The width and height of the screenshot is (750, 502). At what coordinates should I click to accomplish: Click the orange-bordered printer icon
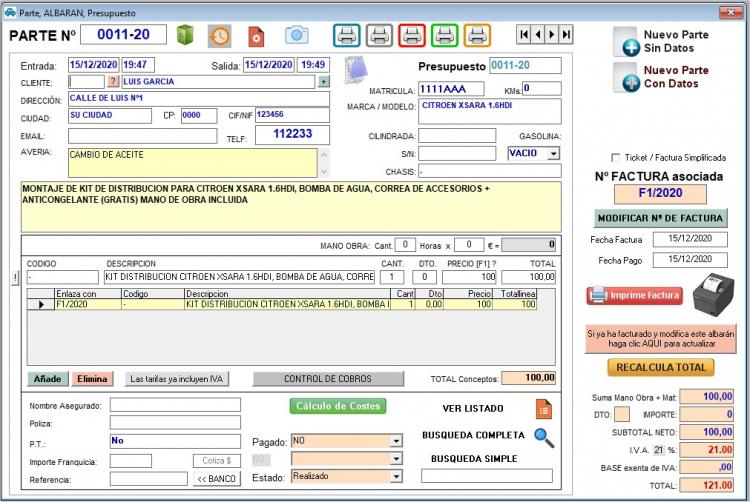click(477, 35)
